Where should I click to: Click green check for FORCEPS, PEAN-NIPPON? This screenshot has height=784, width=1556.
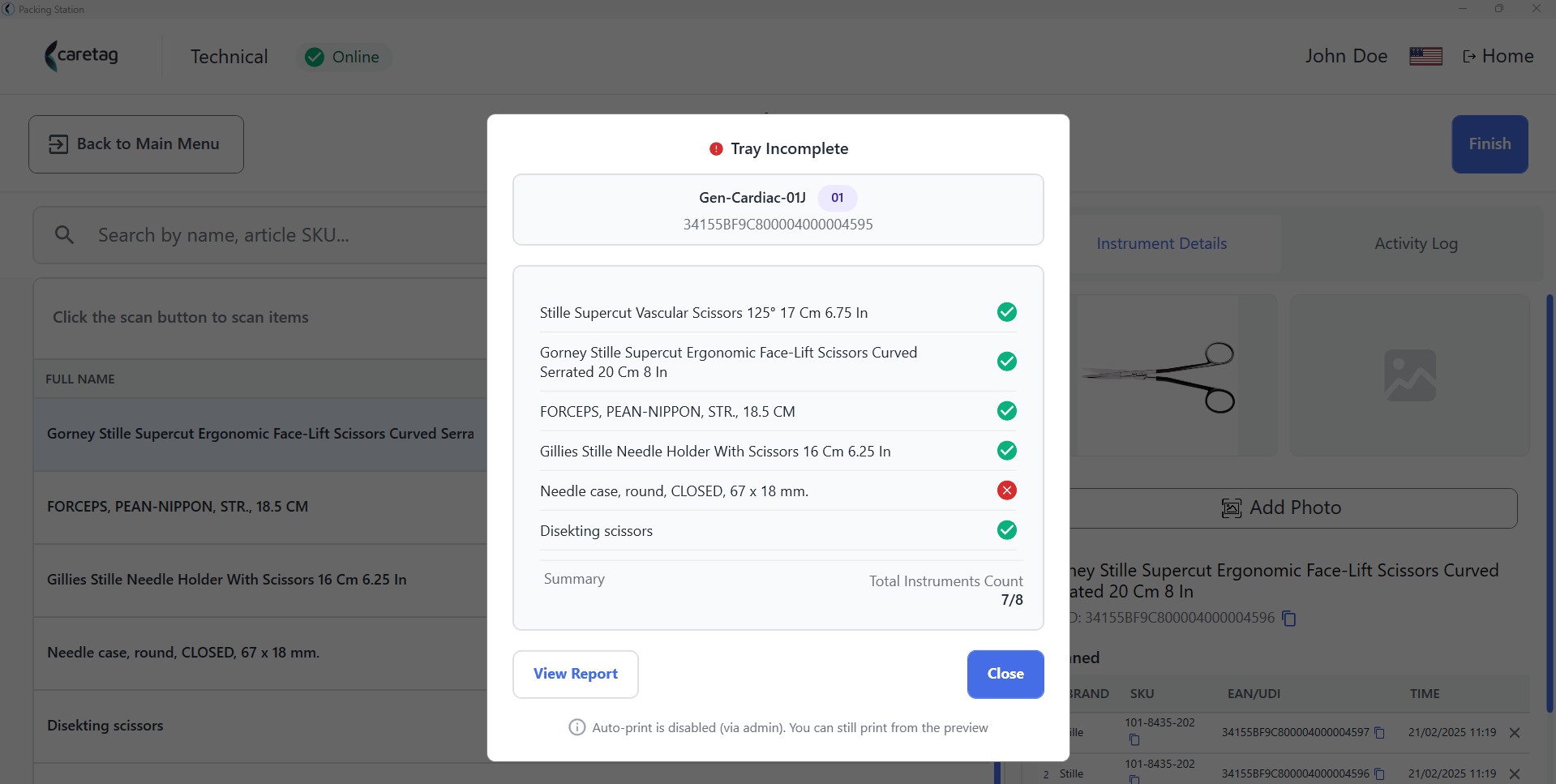coord(1007,411)
